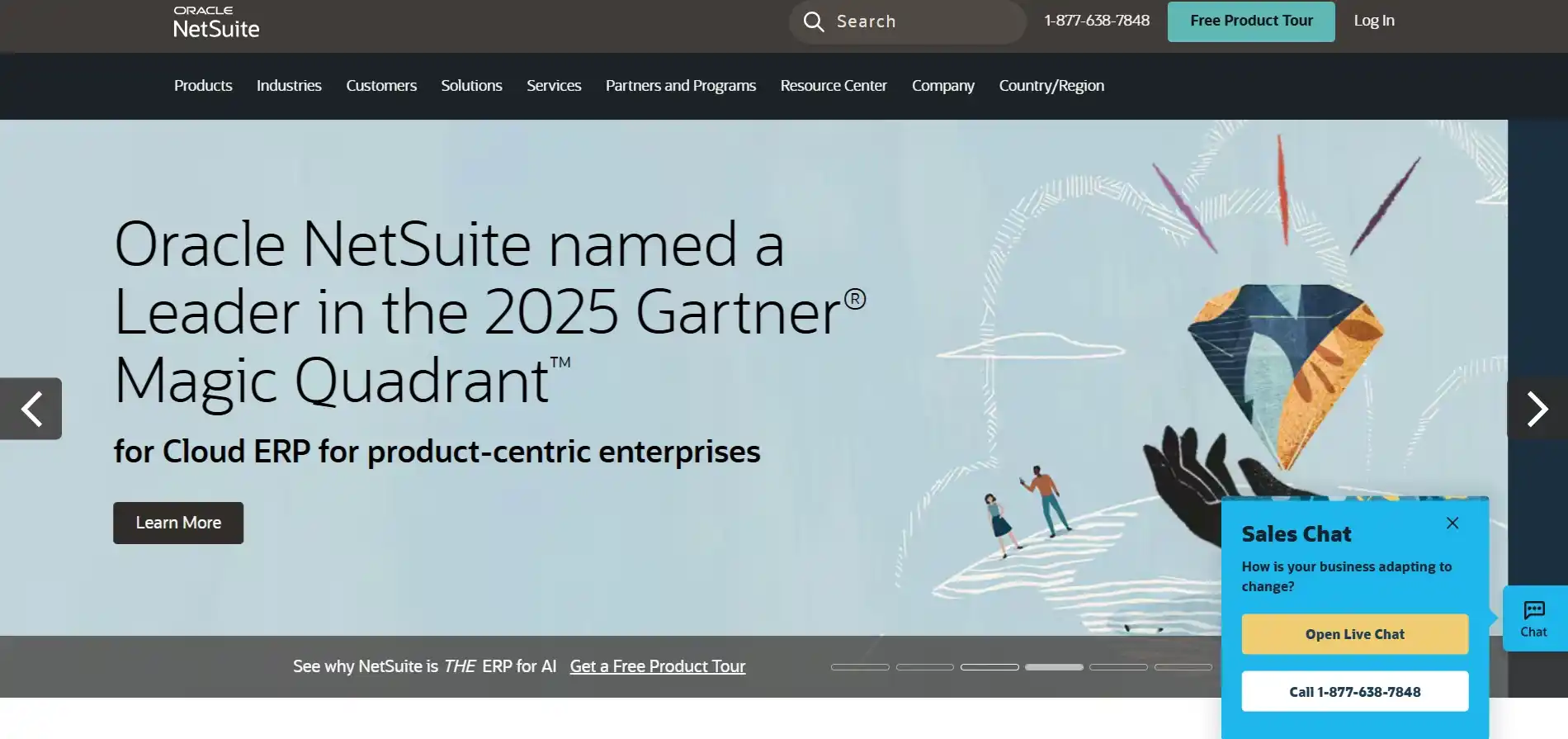Go to previous carousel slide arrow
This screenshot has height=739, width=1568.
point(31,409)
